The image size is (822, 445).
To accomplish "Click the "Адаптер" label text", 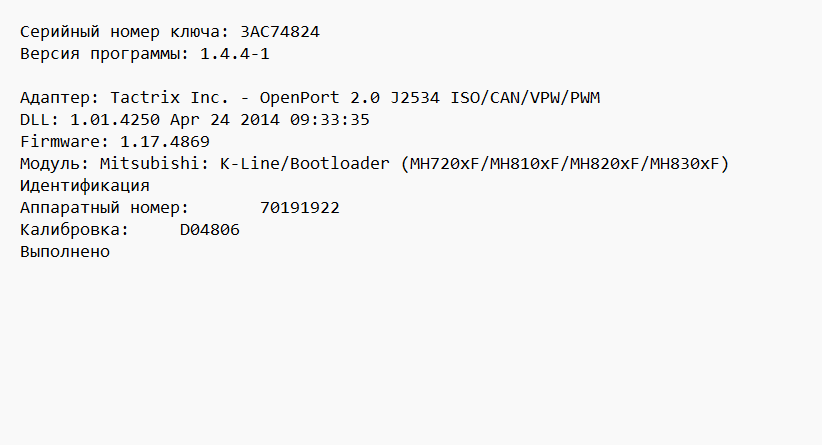I will coord(55,98).
